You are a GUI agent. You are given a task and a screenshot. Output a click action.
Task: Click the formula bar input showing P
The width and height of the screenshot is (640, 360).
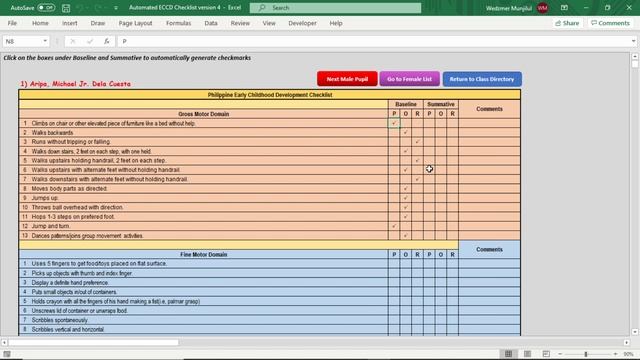point(373,41)
